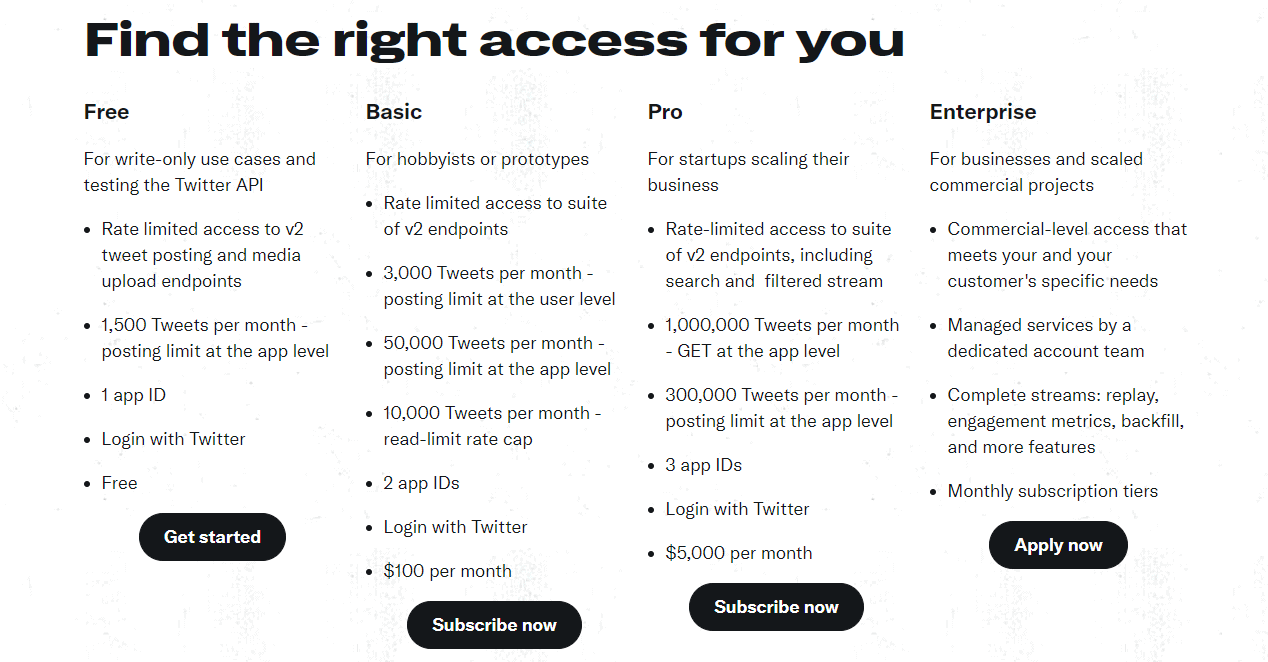
Task: Click the Pro tier heading
Action: 665,112
